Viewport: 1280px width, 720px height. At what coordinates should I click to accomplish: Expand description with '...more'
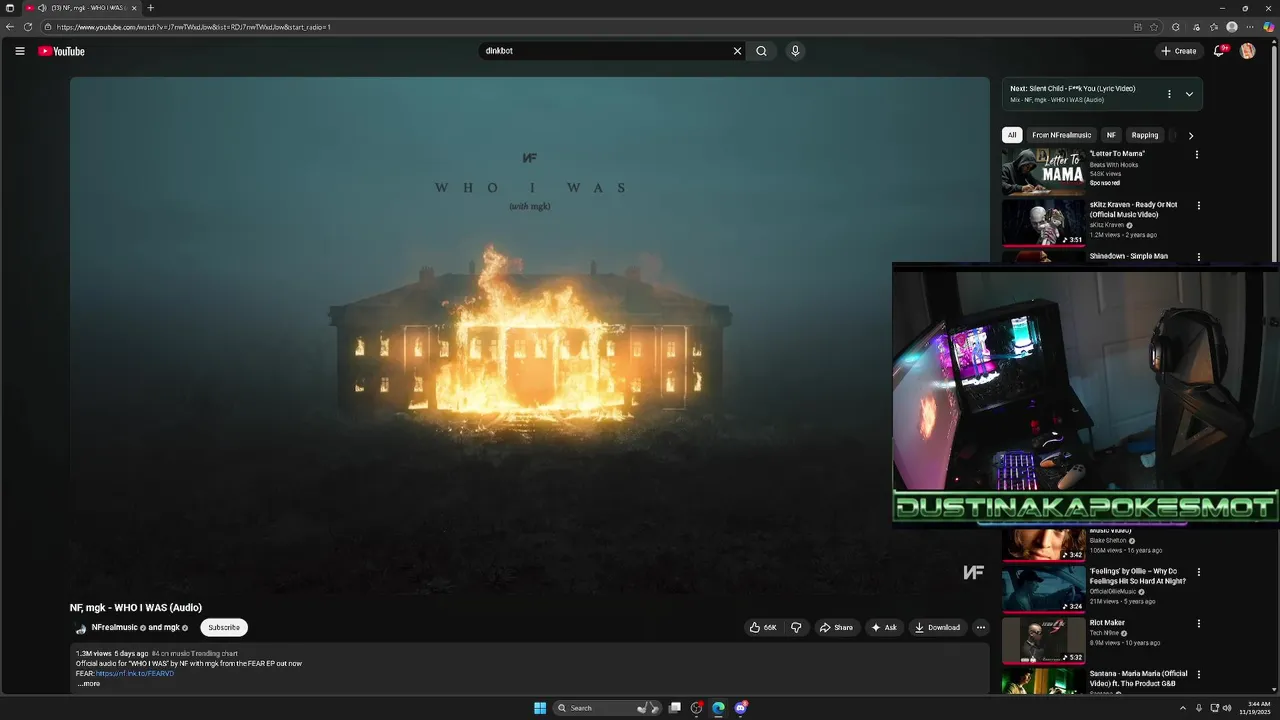point(88,684)
